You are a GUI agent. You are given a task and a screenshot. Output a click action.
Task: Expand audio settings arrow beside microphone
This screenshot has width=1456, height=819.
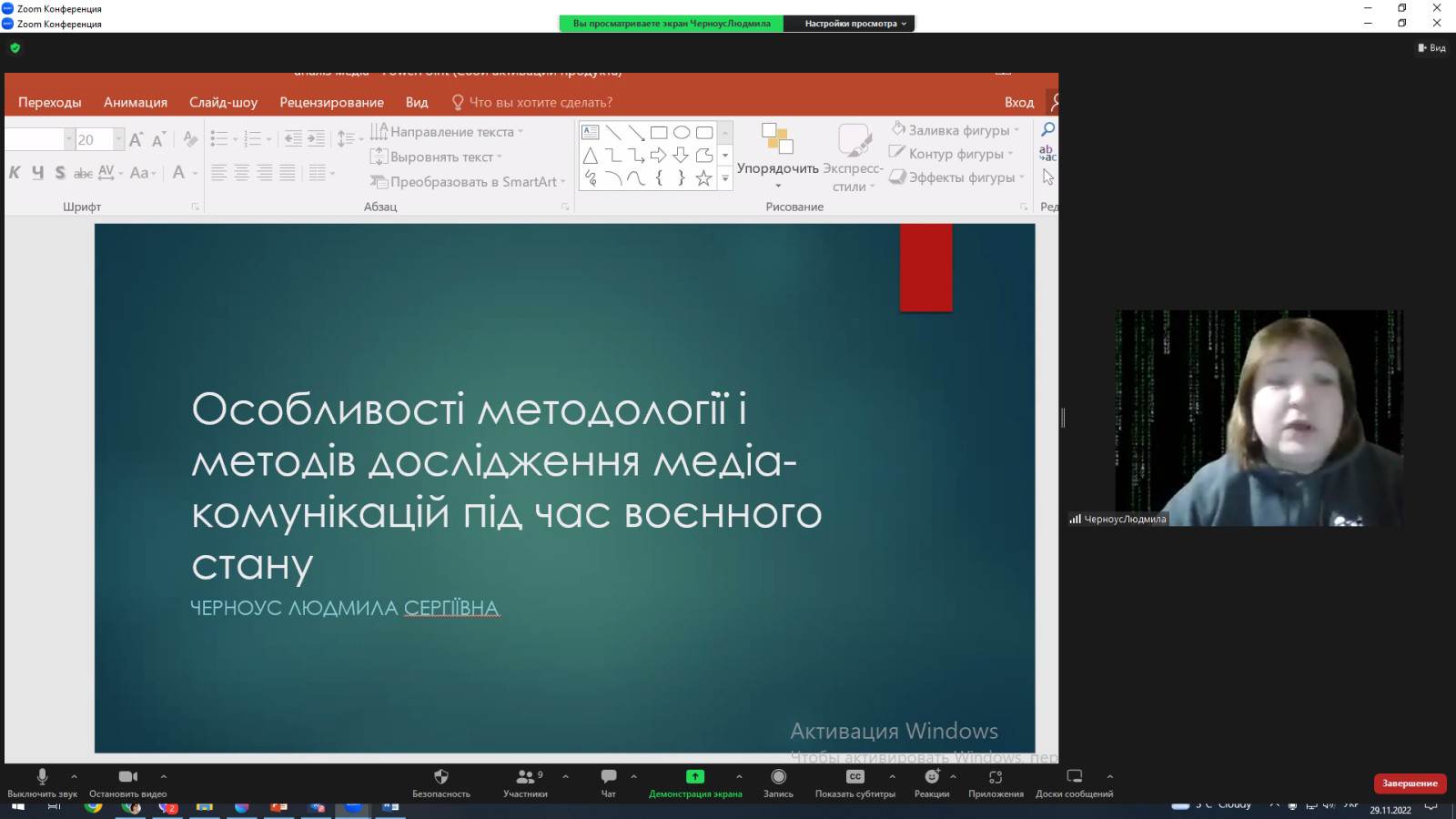click(74, 776)
